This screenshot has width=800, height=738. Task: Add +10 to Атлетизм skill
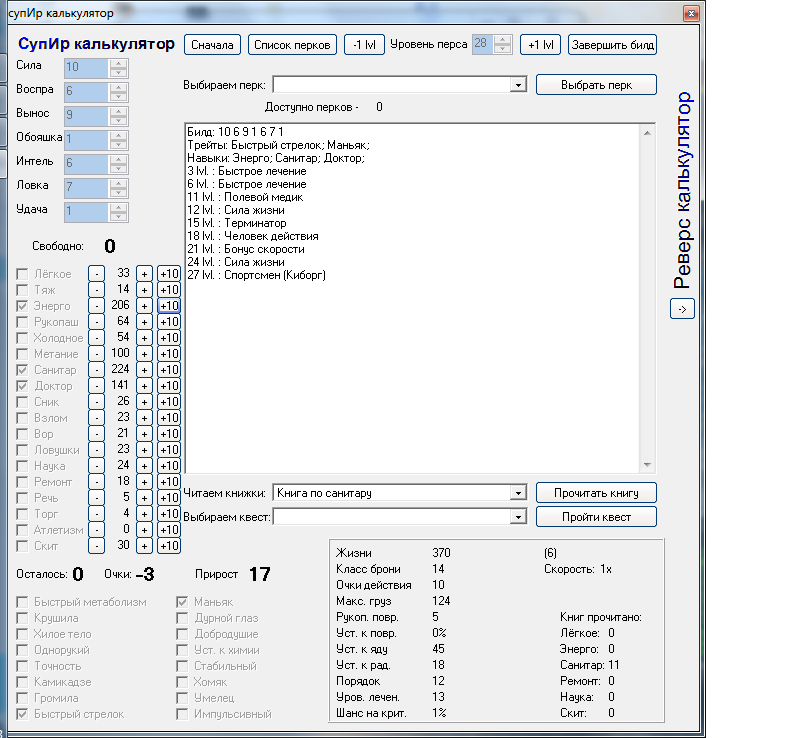tap(169, 530)
